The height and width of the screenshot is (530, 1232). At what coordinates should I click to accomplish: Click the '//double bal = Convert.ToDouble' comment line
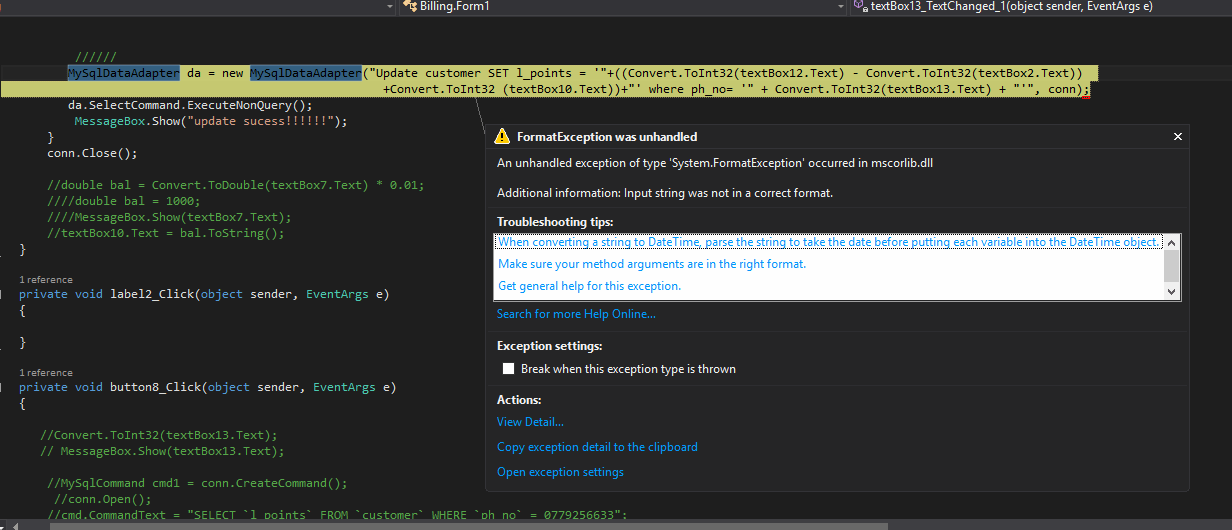(x=236, y=185)
